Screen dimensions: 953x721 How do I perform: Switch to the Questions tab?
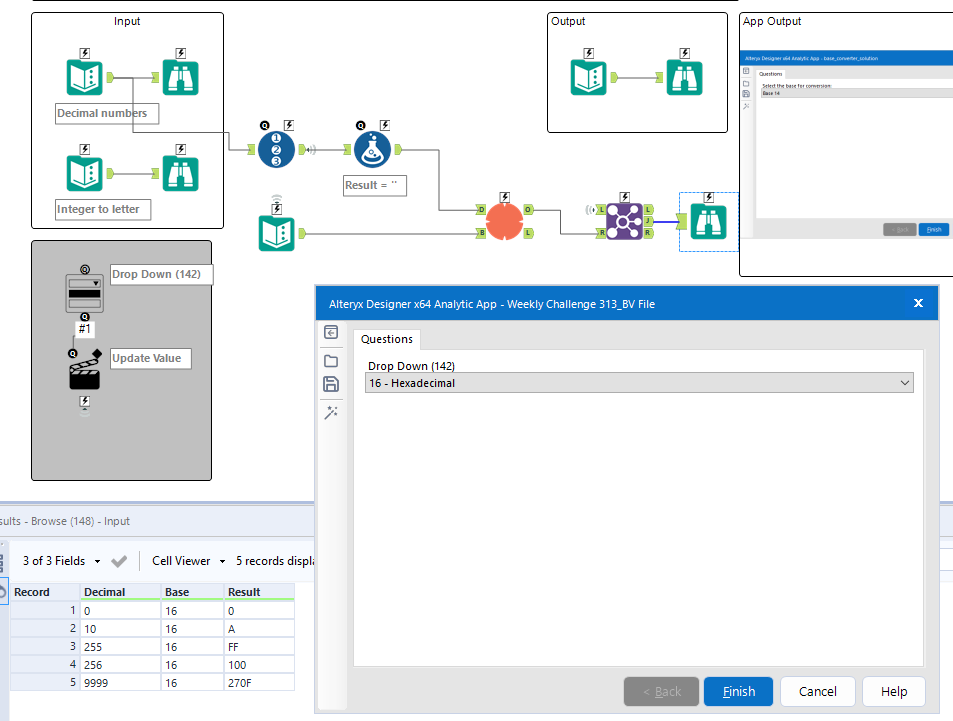point(387,339)
